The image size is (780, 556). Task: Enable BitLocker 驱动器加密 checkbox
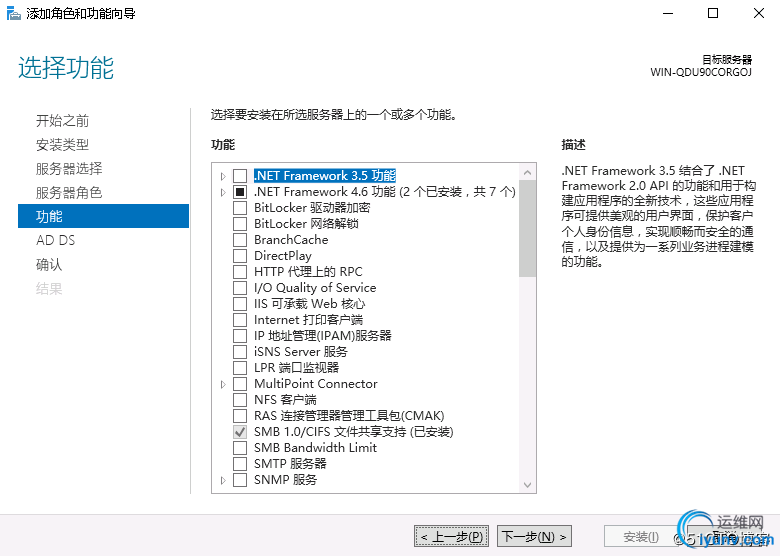pyautogui.click(x=240, y=208)
